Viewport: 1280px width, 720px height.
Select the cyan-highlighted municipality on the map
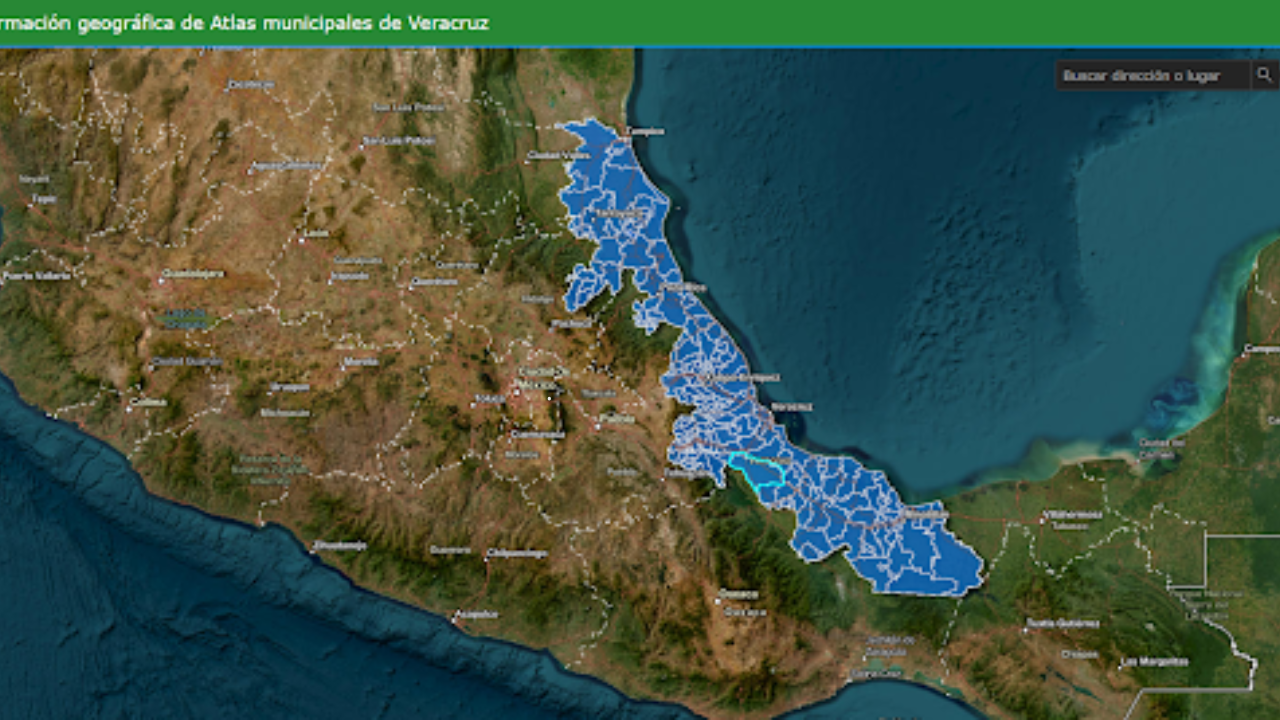click(x=756, y=469)
